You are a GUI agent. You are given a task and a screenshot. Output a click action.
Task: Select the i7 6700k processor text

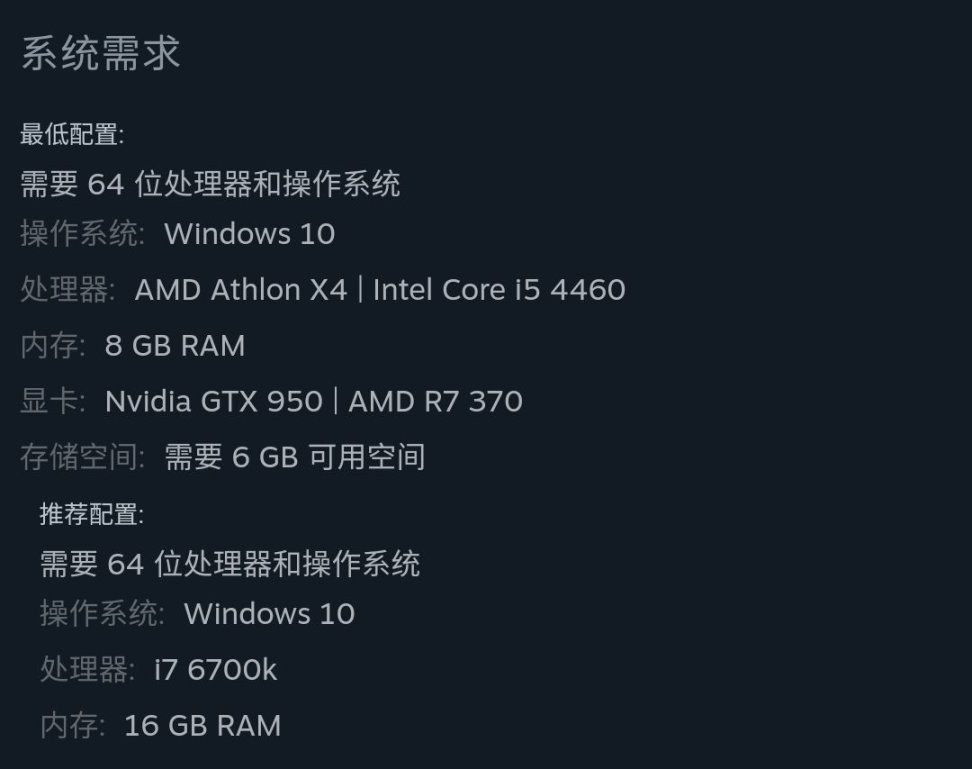(x=215, y=670)
